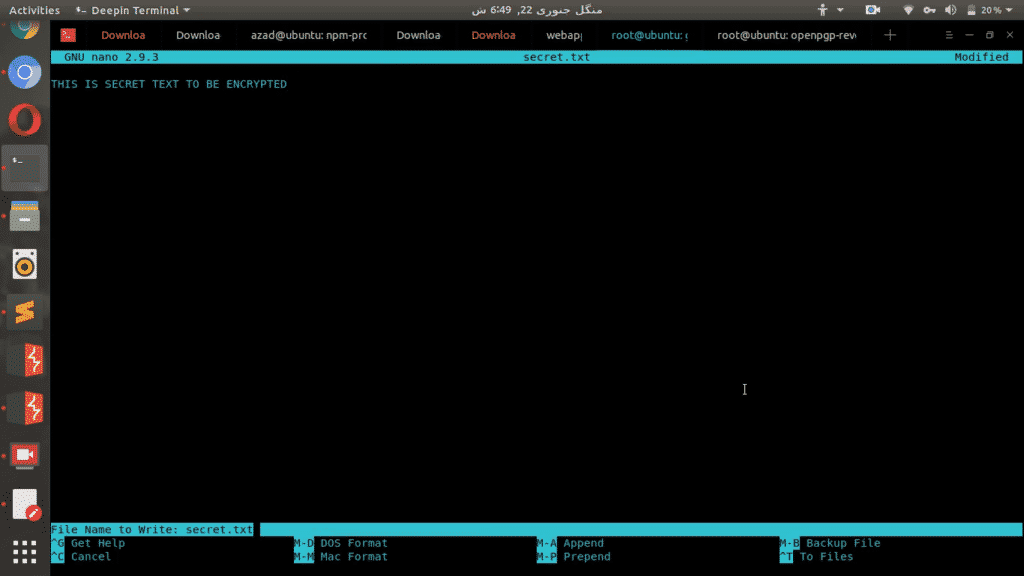This screenshot has width=1024, height=576.
Task: Open the Opera browser from the dock
Action: point(24,120)
